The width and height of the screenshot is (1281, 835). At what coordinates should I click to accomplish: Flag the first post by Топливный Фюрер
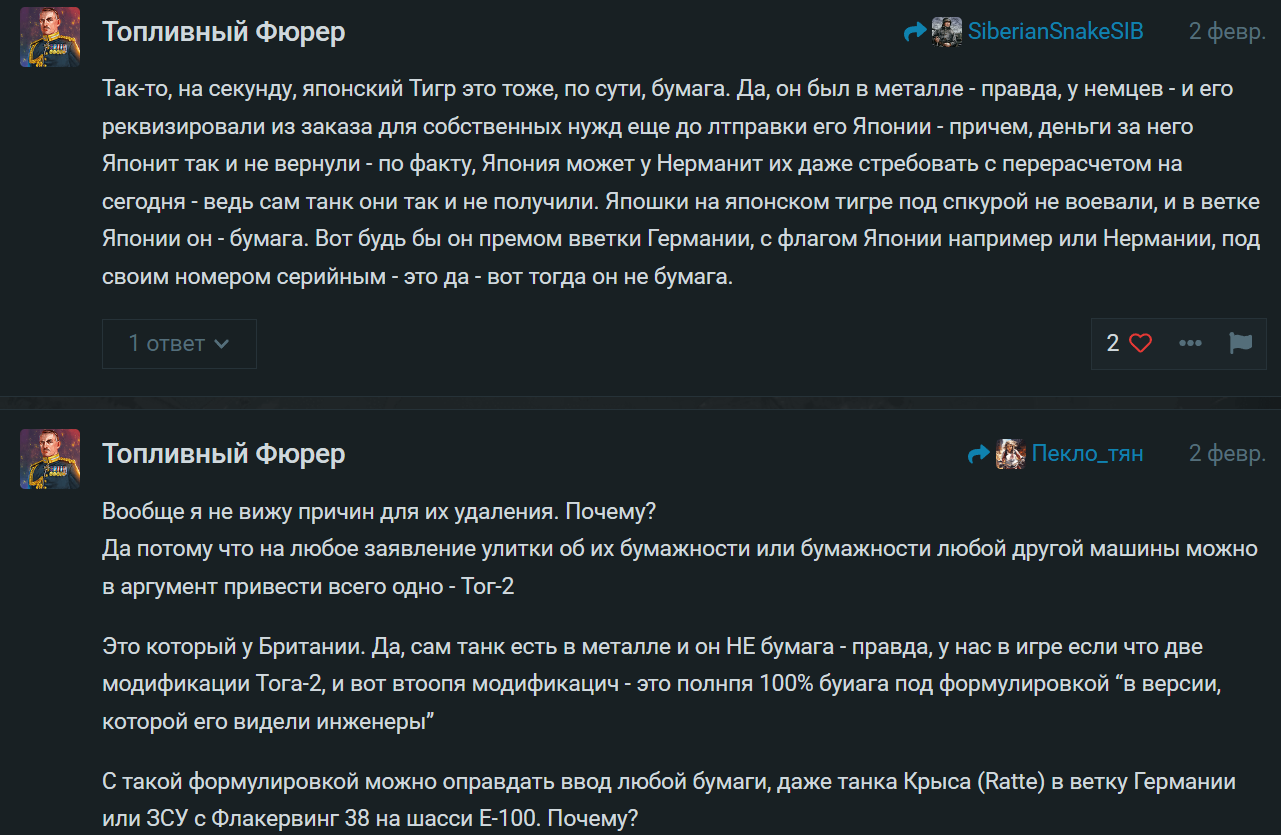[1240, 344]
